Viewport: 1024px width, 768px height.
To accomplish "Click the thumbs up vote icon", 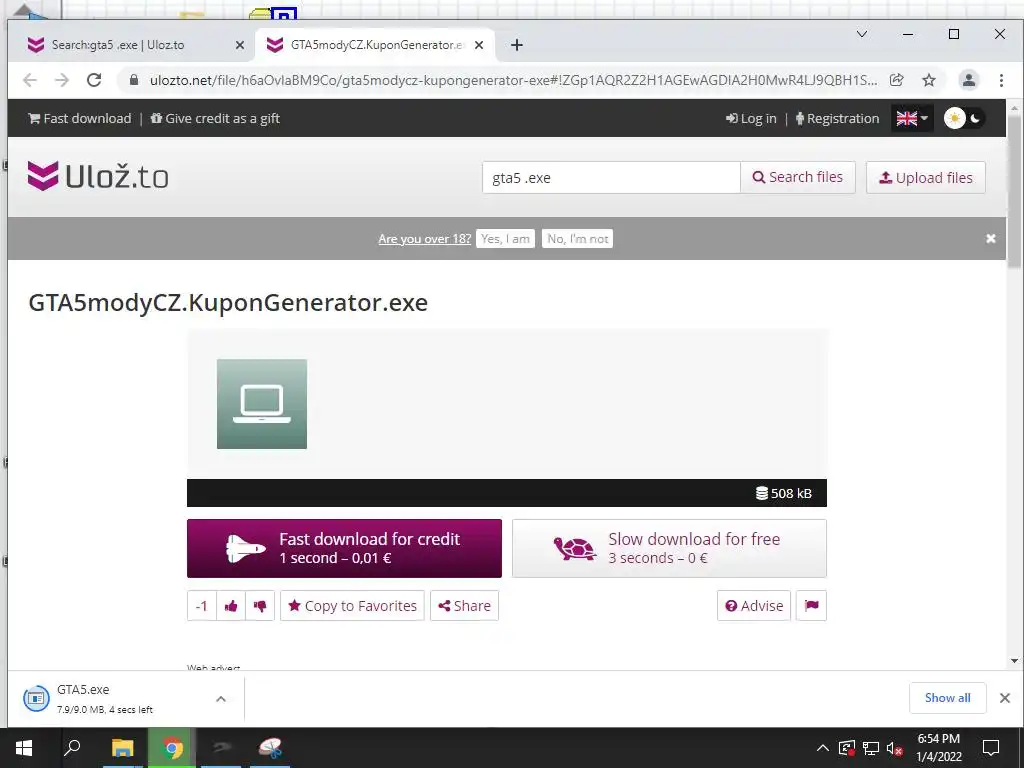I will [x=231, y=606].
